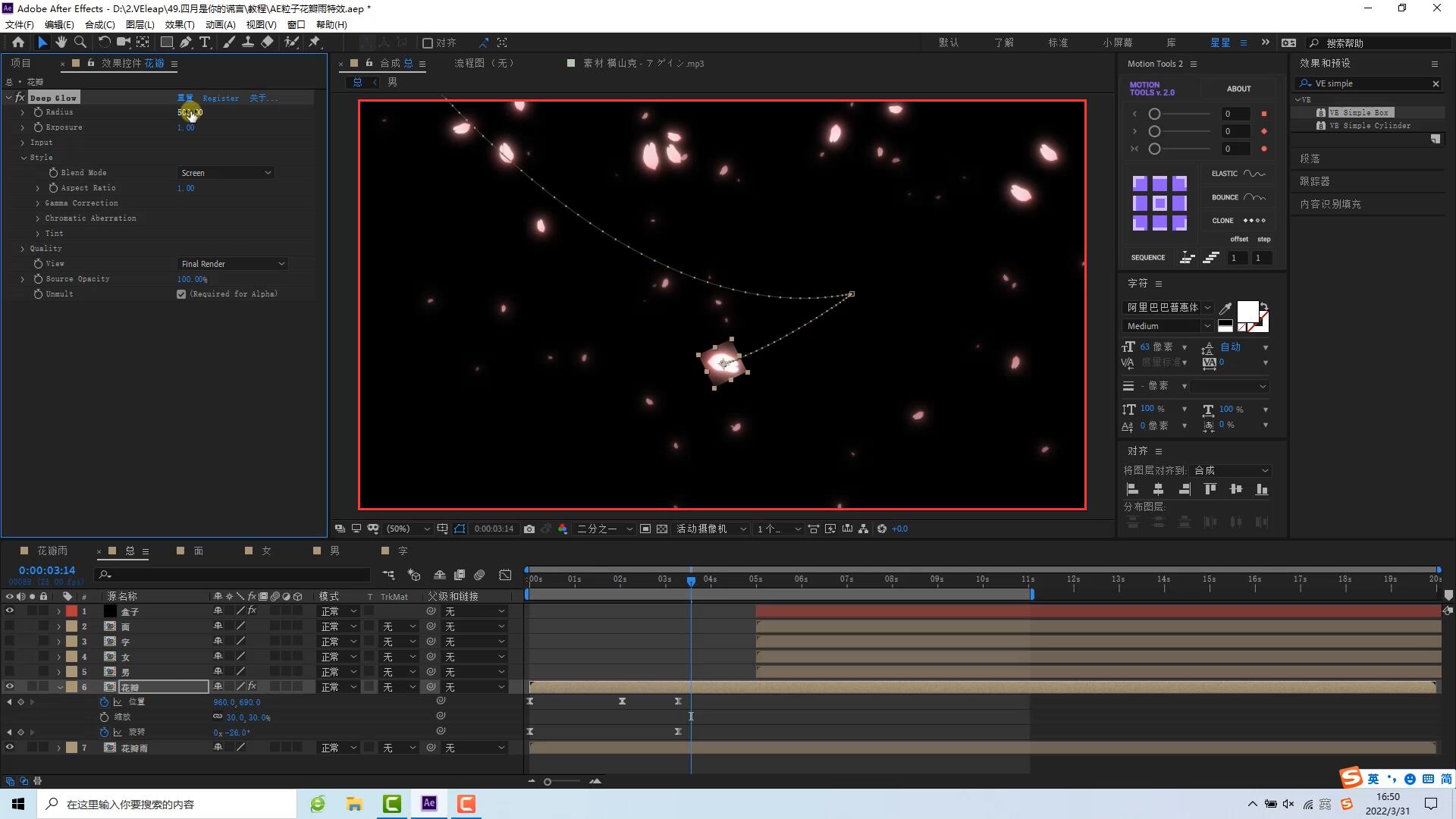Open the View Final Render dropdown
This screenshot has height=819, width=1456.
(232, 264)
